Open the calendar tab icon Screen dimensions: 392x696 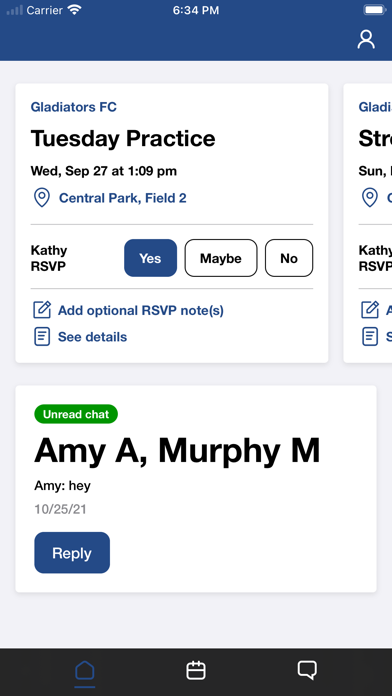coord(196,670)
